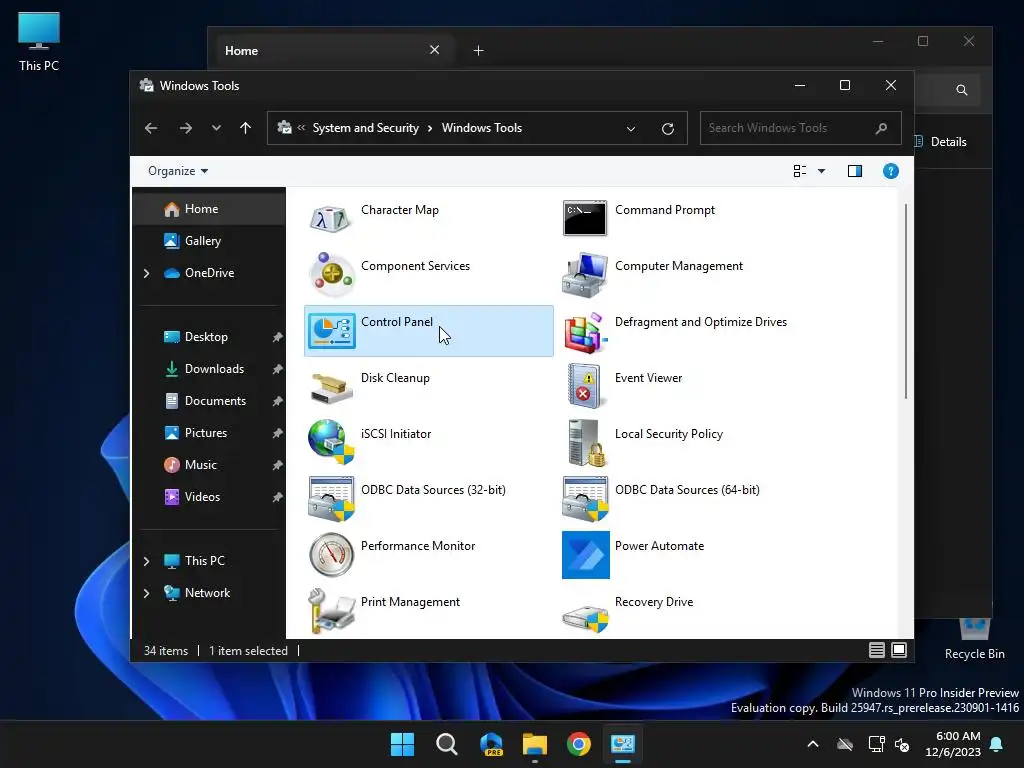Click the blue Help question mark icon
The width and height of the screenshot is (1024, 768).
[x=891, y=171]
